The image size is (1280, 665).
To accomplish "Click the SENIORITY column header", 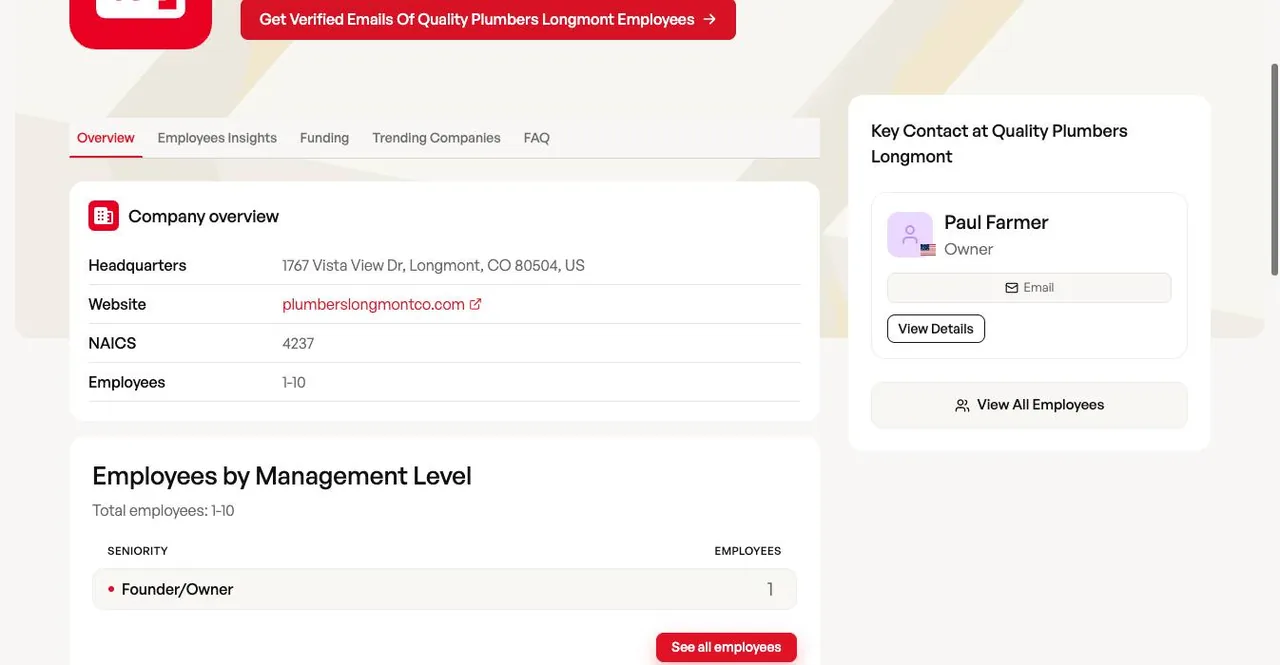I will (x=138, y=551).
